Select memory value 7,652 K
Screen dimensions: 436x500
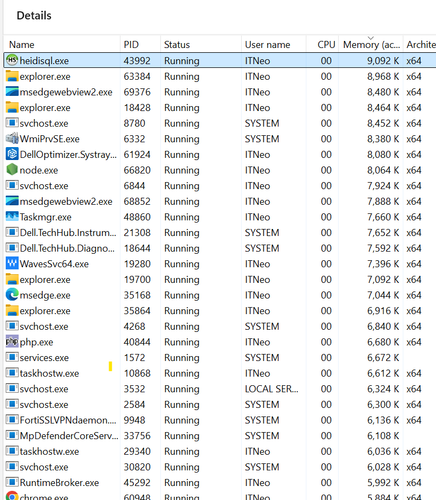tap(383, 233)
